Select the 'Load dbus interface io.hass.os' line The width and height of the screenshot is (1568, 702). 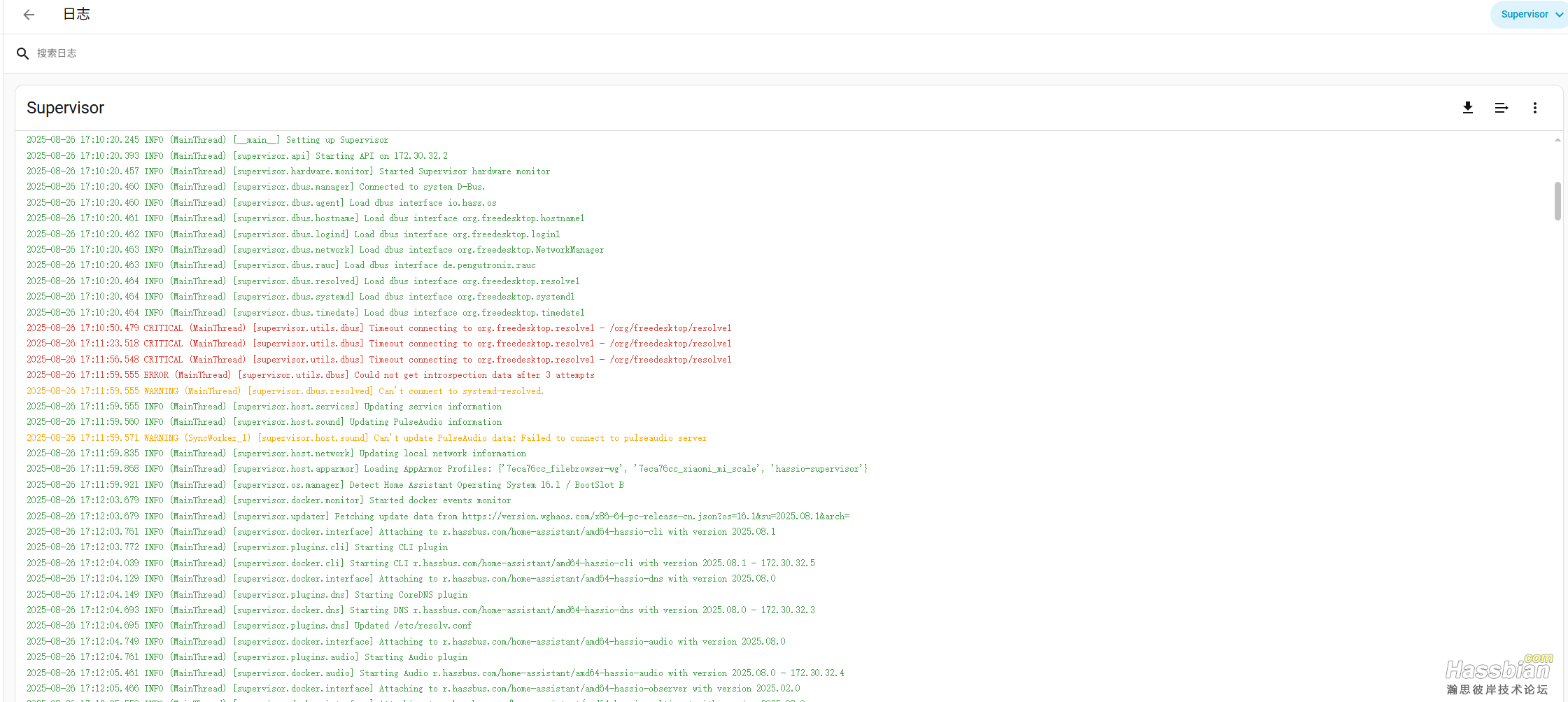point(262,203)
